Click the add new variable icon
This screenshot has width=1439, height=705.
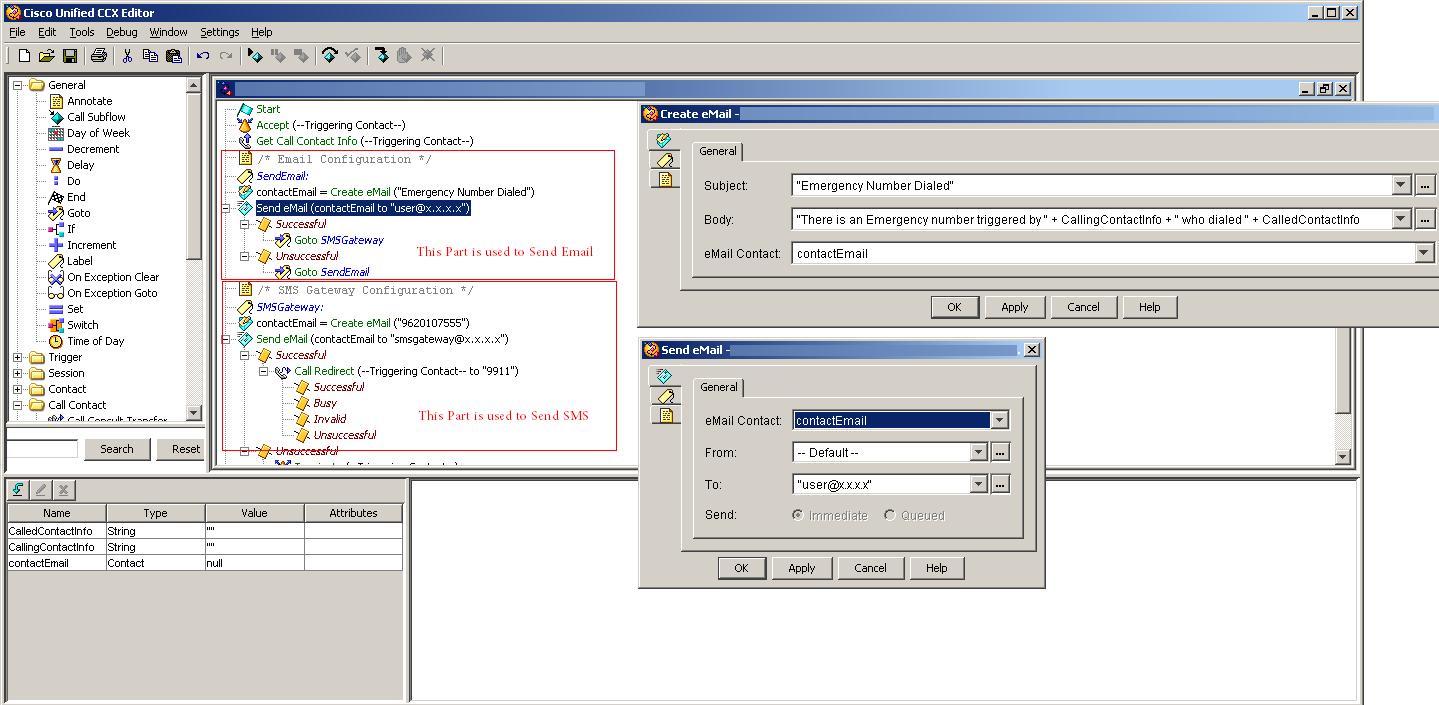coord(19,490)
